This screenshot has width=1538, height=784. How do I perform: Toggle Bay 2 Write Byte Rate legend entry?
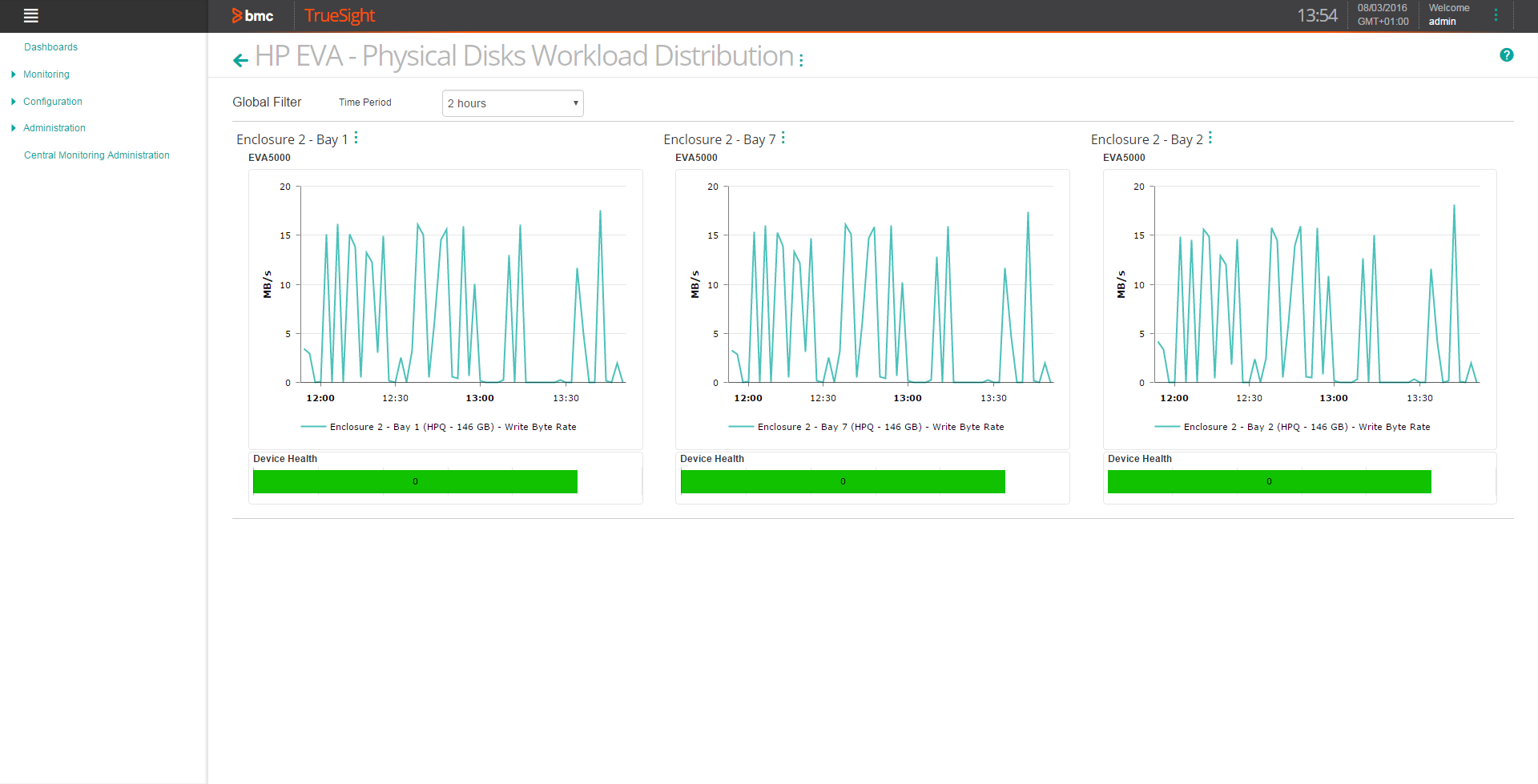(x=1292, y=427)
